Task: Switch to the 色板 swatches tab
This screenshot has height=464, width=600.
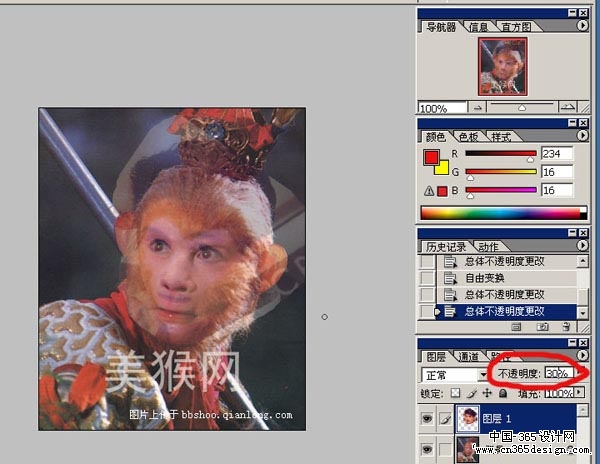Action: [468, 136]
